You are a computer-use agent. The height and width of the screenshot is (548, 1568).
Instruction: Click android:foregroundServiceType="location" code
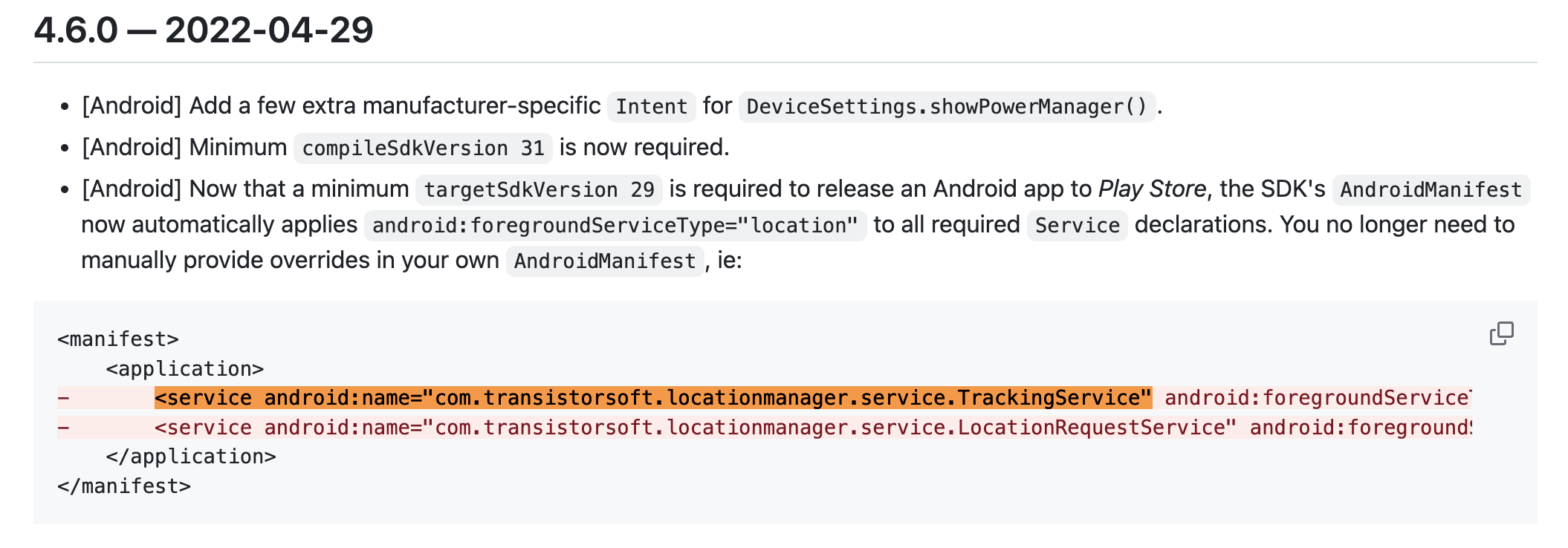[615, 225]
